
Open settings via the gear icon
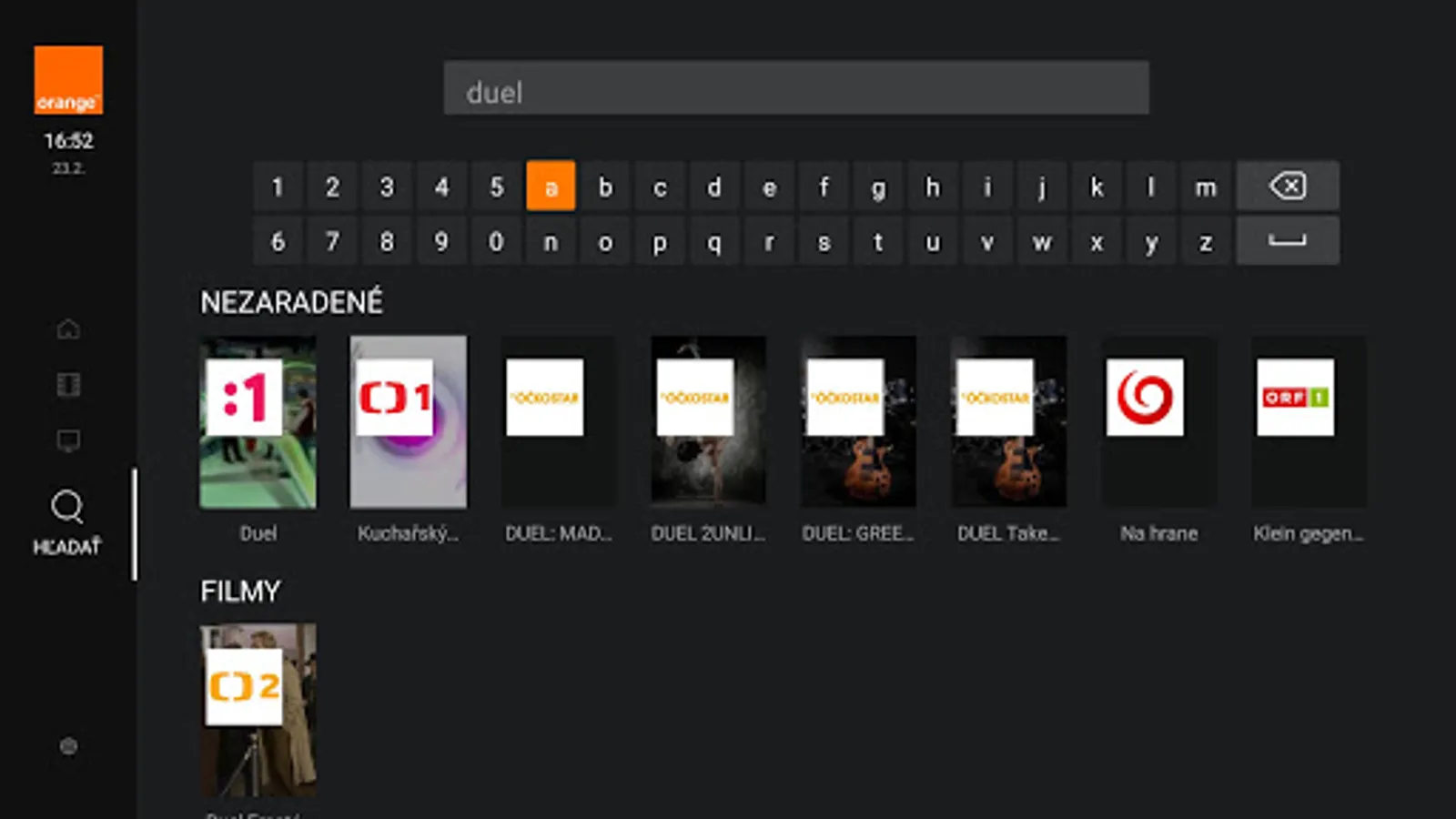pos(68,746)
